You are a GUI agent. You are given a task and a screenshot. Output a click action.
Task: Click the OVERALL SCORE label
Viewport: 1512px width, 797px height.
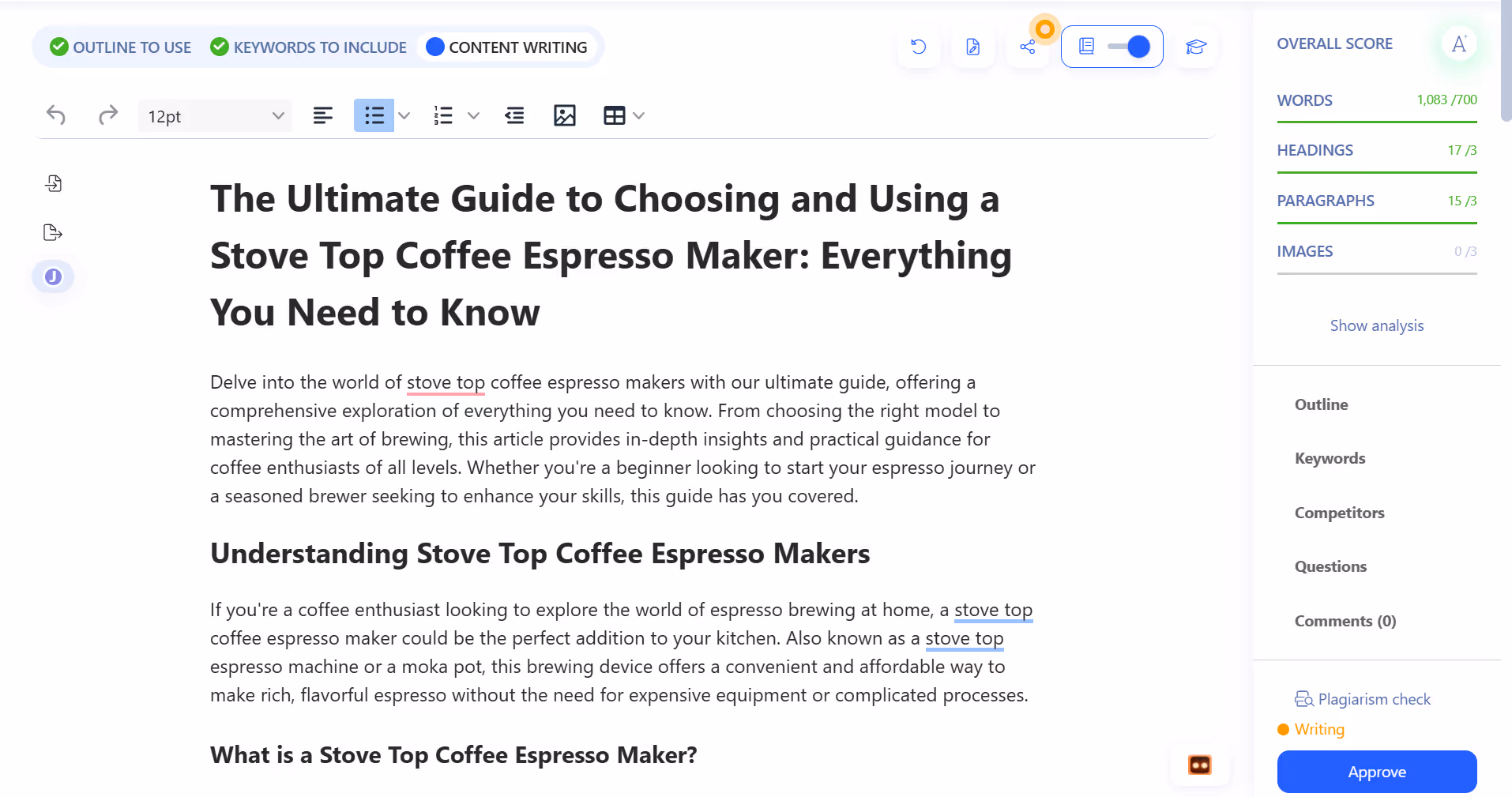[1334, 43]
